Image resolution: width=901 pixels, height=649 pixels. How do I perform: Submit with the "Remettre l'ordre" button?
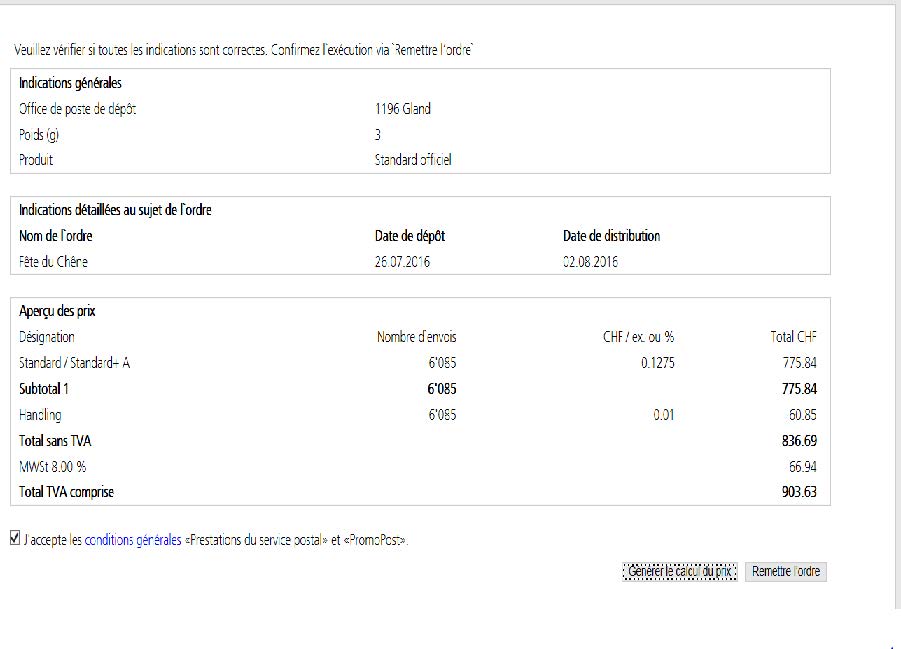(x=787, y=571)
